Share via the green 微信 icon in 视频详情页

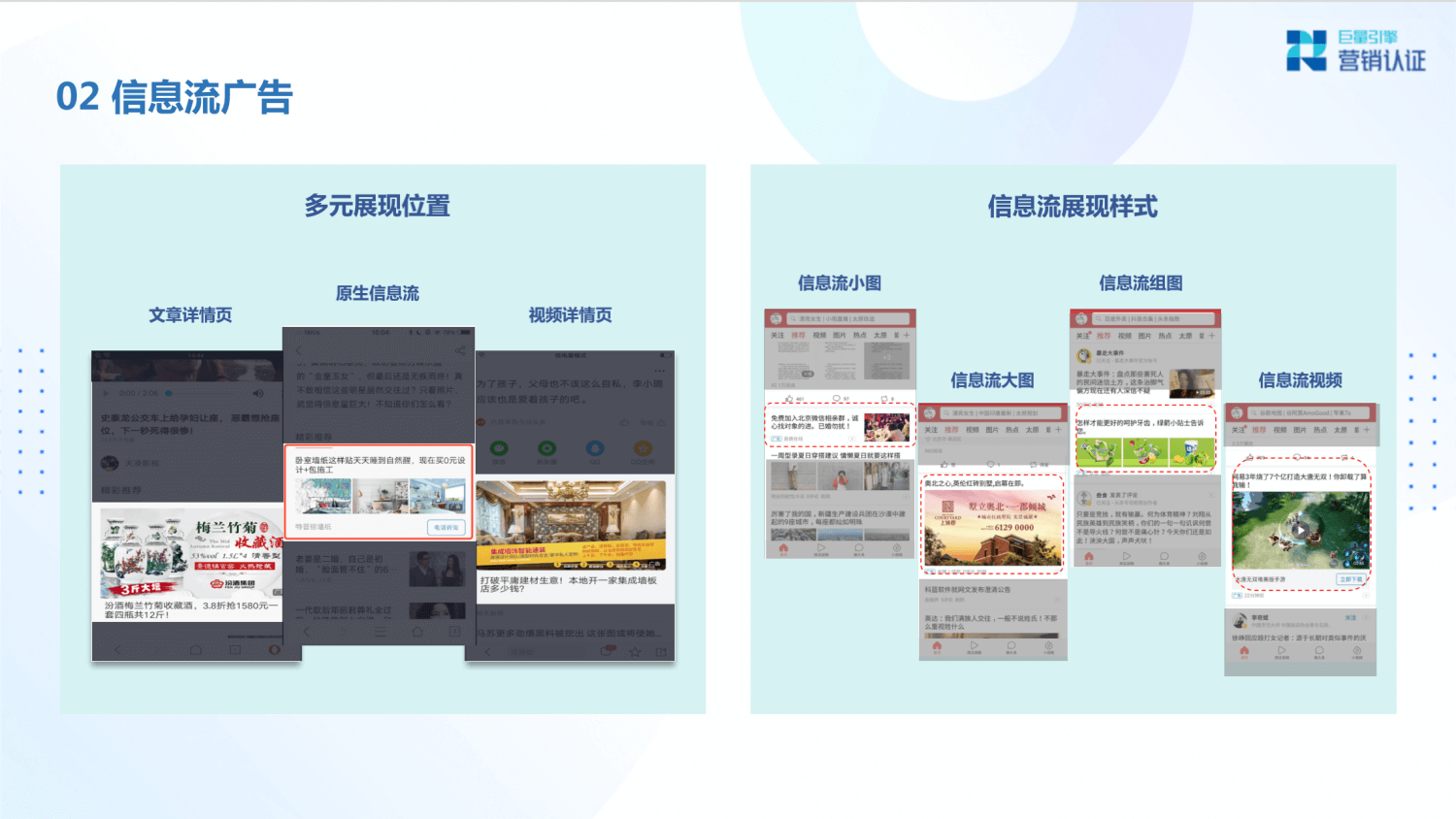coord(499,448)
